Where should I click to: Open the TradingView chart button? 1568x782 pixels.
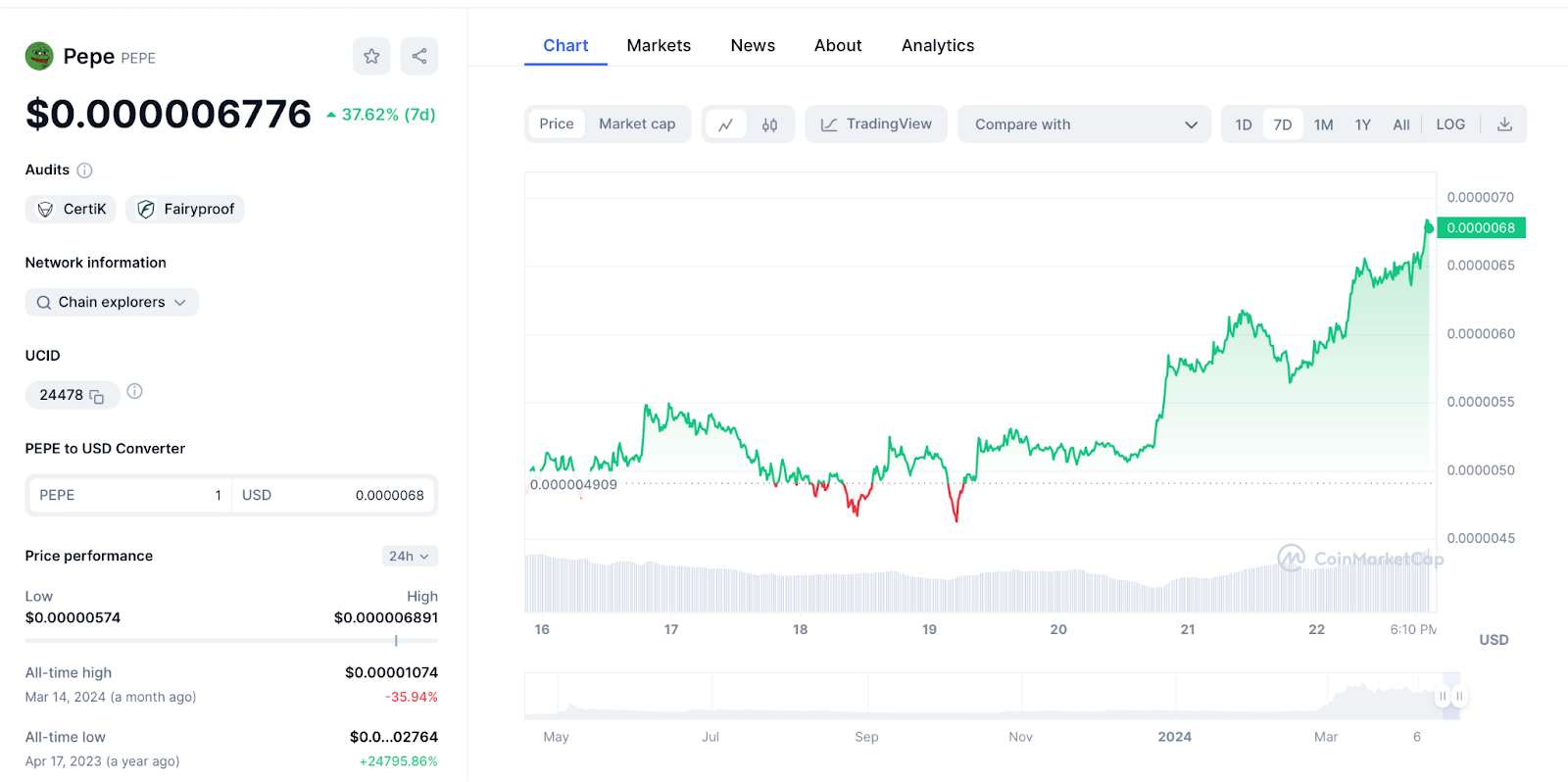coord(876,124)
